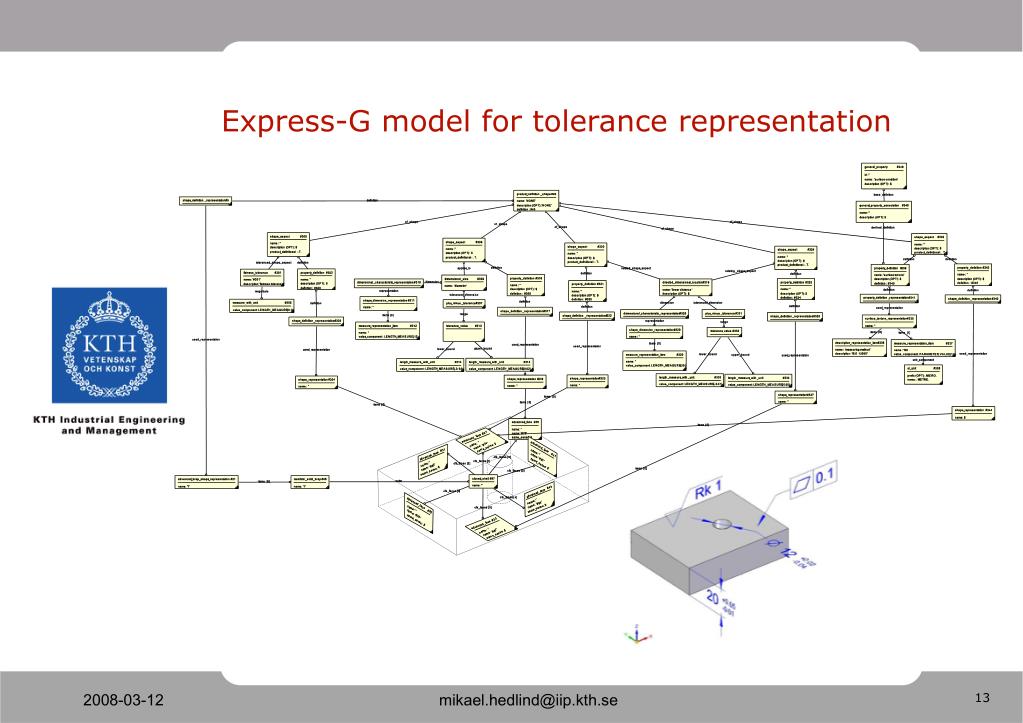Click the XYZ coordinate axes triad icon

[637, 634]
